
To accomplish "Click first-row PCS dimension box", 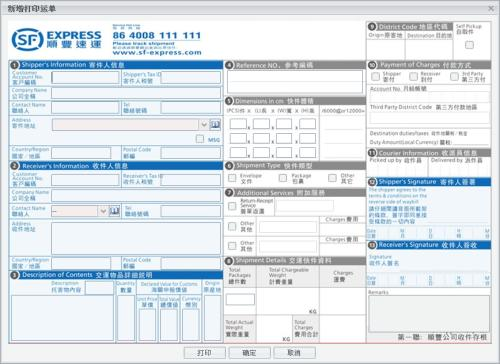I will point(238,124).
